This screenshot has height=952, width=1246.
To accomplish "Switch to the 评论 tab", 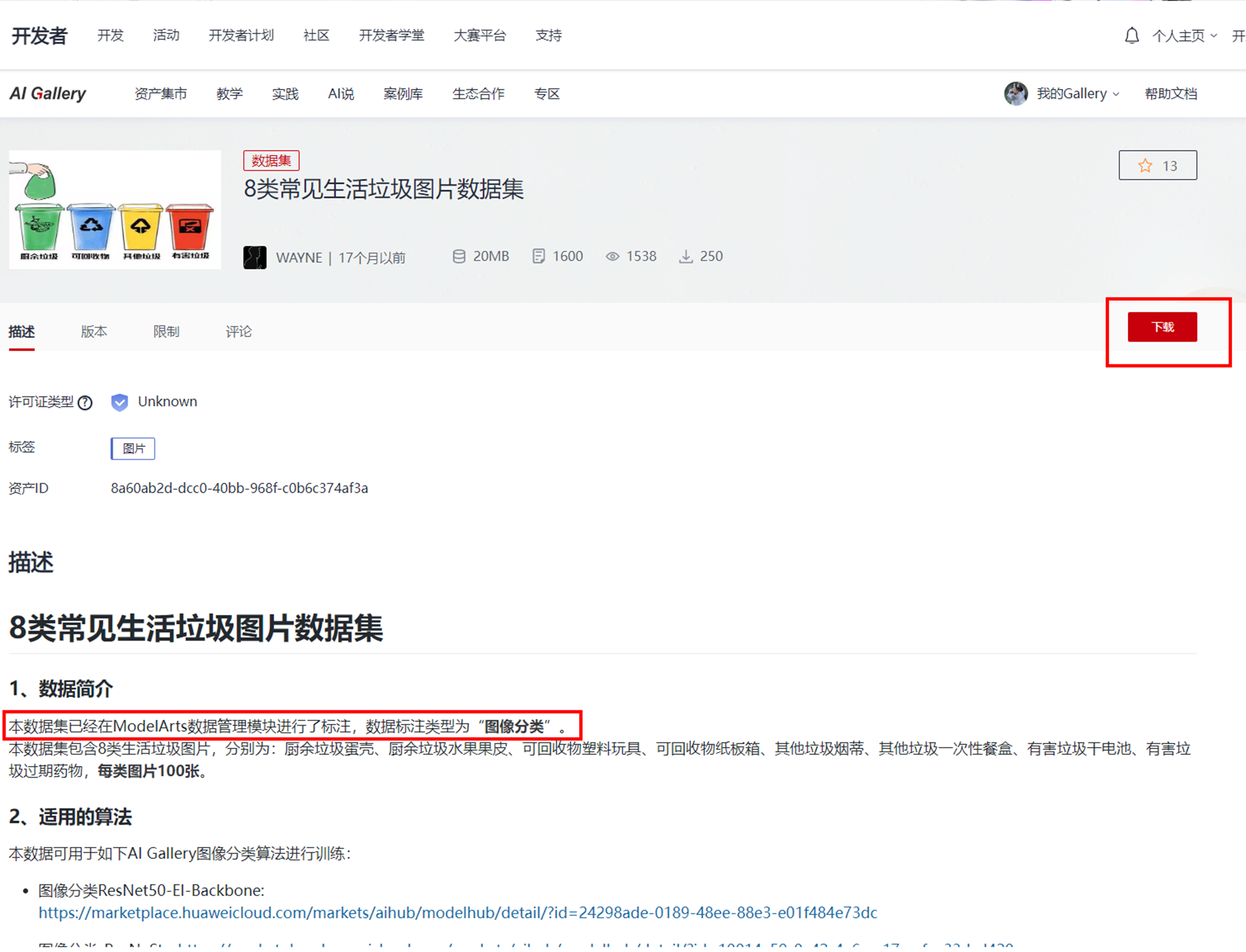I will coord(239,331).
